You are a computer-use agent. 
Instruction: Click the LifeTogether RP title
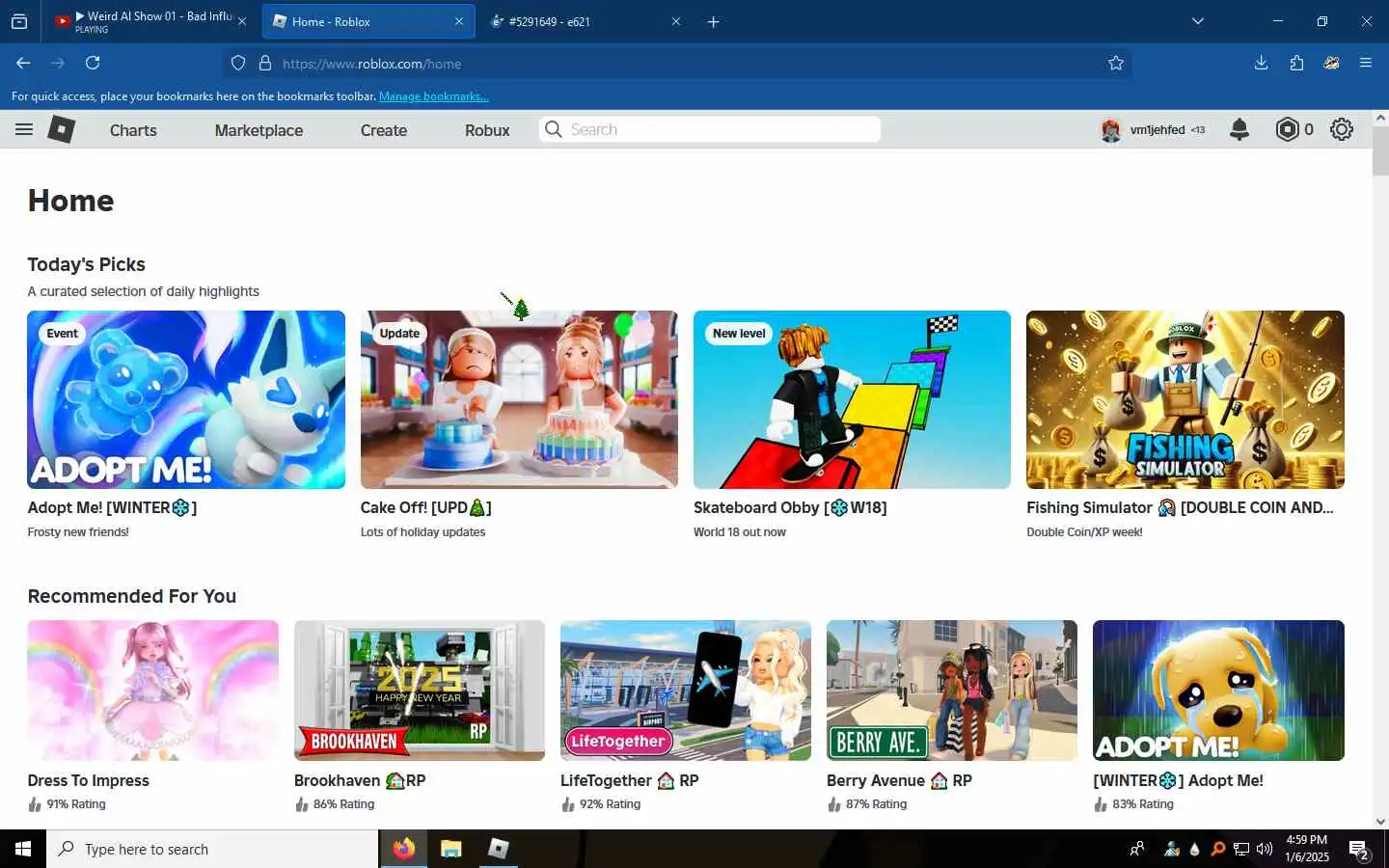coord(629,780)
